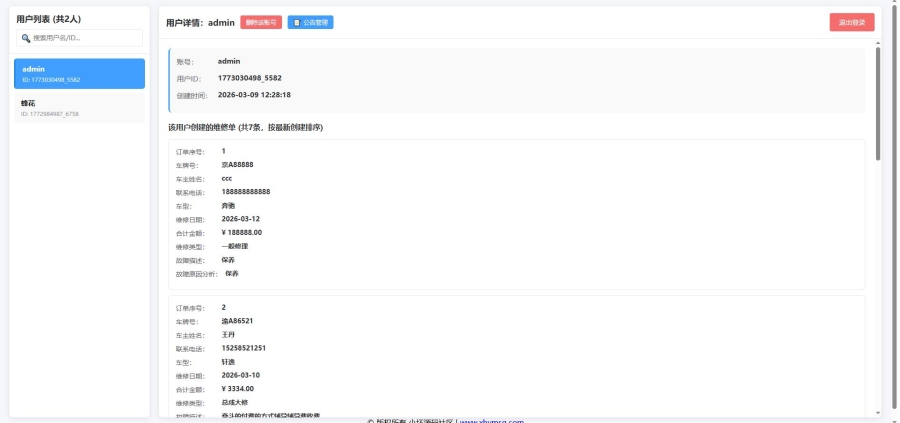Click the 用户详情: admin title

pos(200,22)
